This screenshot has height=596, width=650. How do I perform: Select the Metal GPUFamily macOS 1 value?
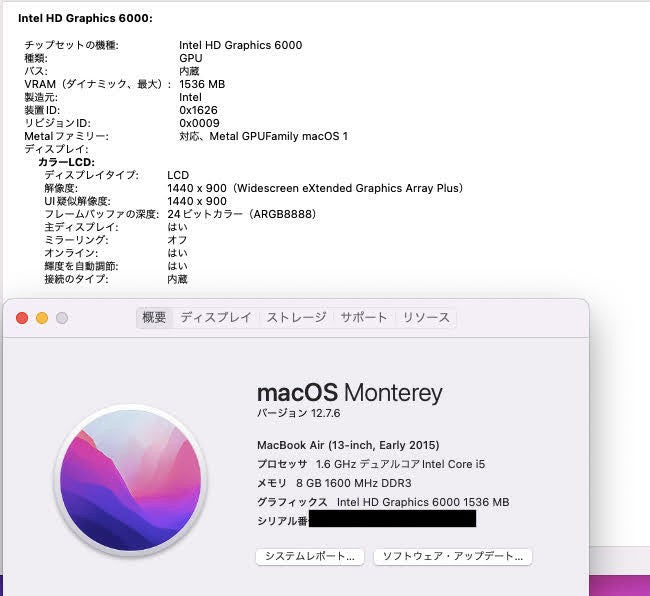pyautogui.click(x=263, y=136)
